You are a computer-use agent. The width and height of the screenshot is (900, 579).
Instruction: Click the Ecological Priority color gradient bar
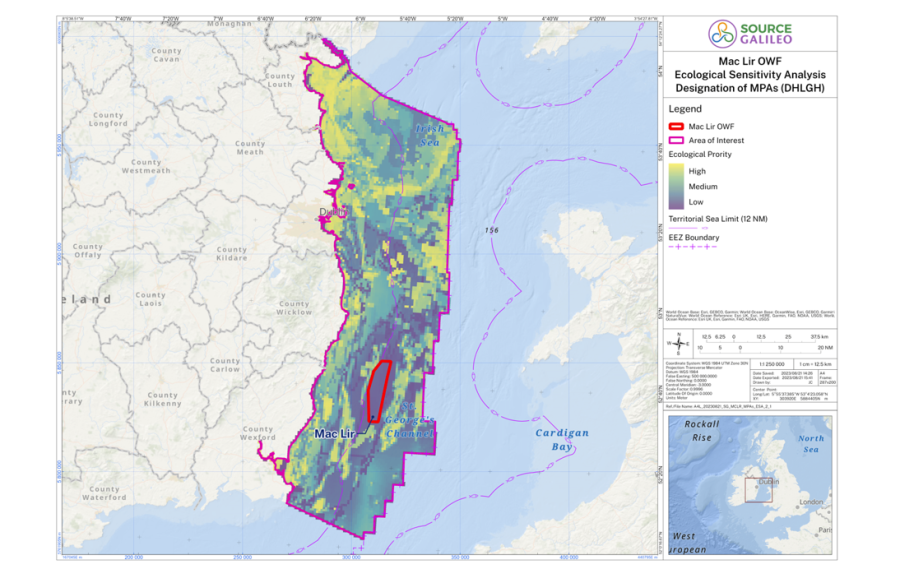click(676, 186)
